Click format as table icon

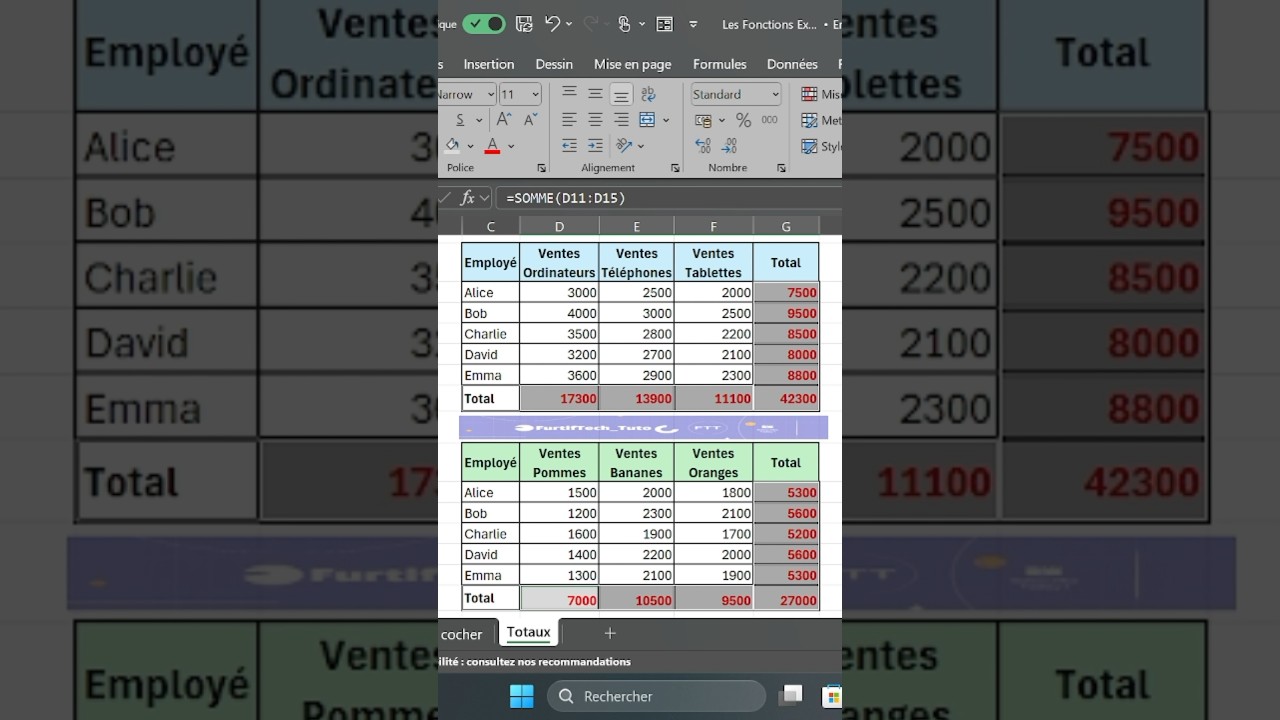(x=809, y=120)
